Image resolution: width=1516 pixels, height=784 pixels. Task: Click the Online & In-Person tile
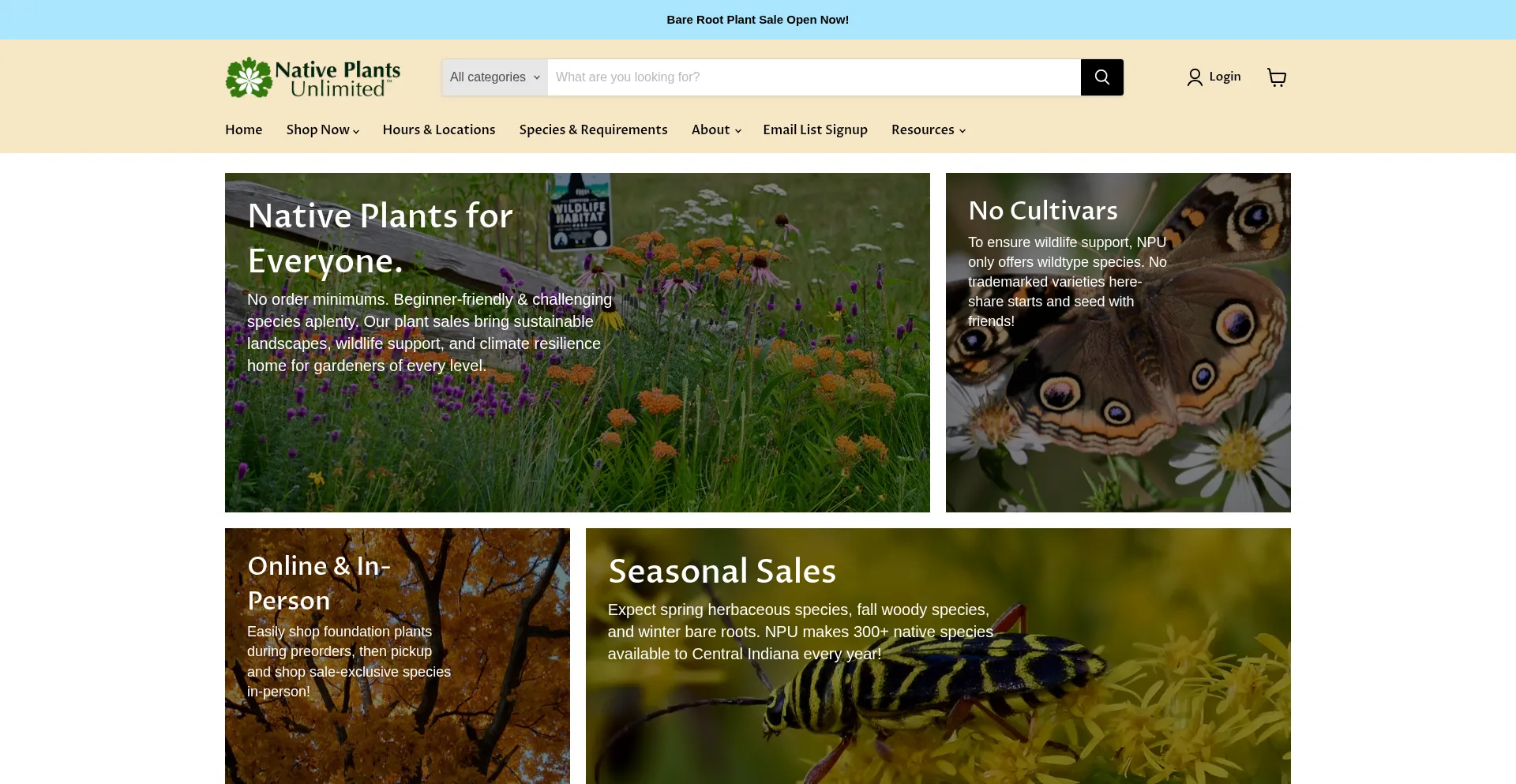397,655
